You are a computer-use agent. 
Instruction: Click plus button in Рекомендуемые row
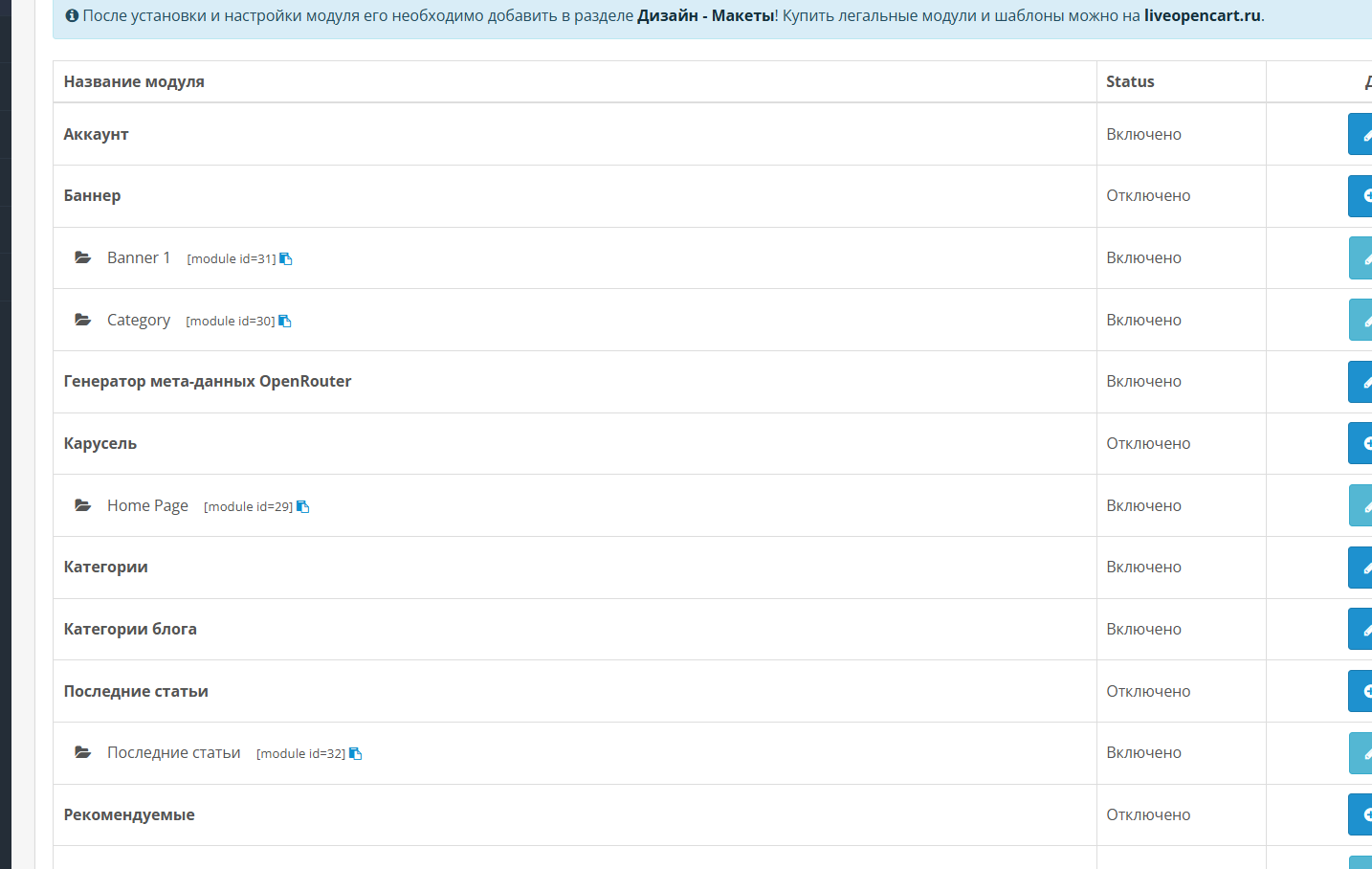tap(1361, 814)
